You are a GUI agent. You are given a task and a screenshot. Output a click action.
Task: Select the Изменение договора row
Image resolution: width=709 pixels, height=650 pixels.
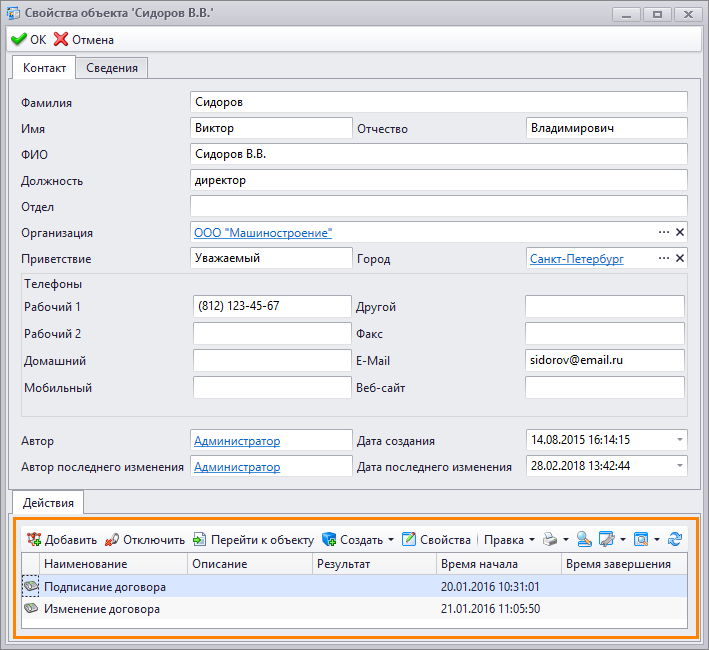[354, 609]
